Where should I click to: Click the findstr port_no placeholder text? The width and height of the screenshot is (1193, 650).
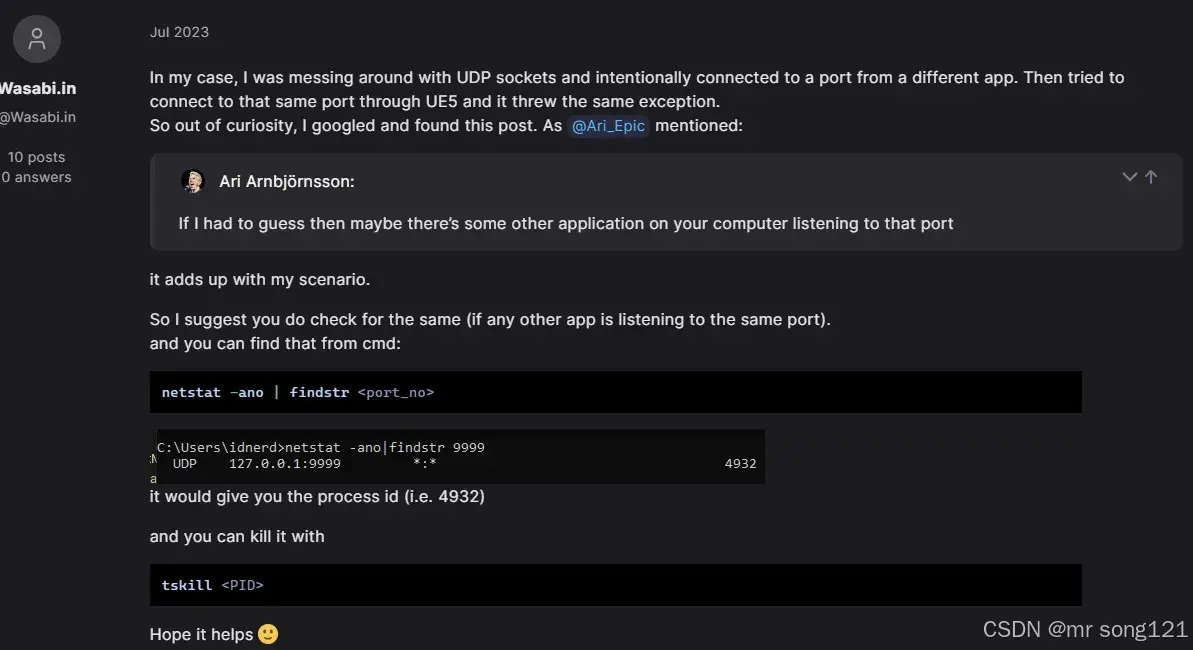tap(395, 392)
